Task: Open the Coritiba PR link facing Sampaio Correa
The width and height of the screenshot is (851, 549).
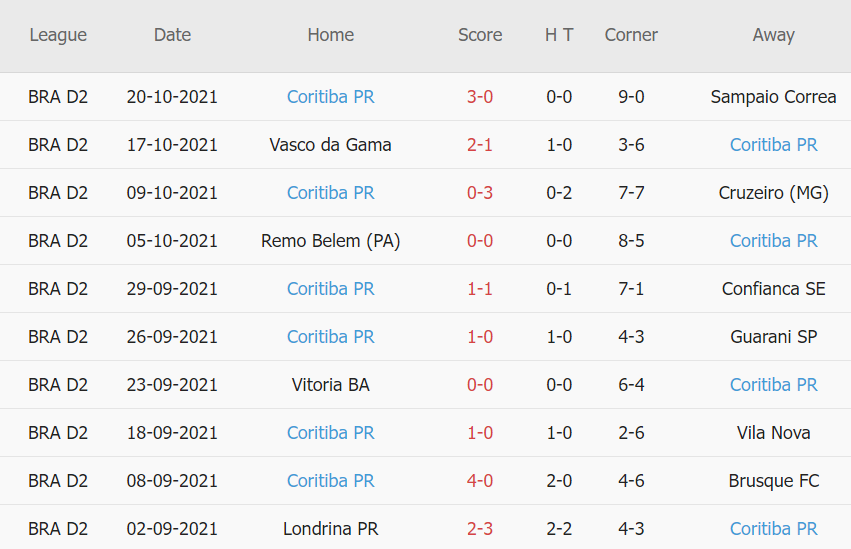Action: point(330,97)
